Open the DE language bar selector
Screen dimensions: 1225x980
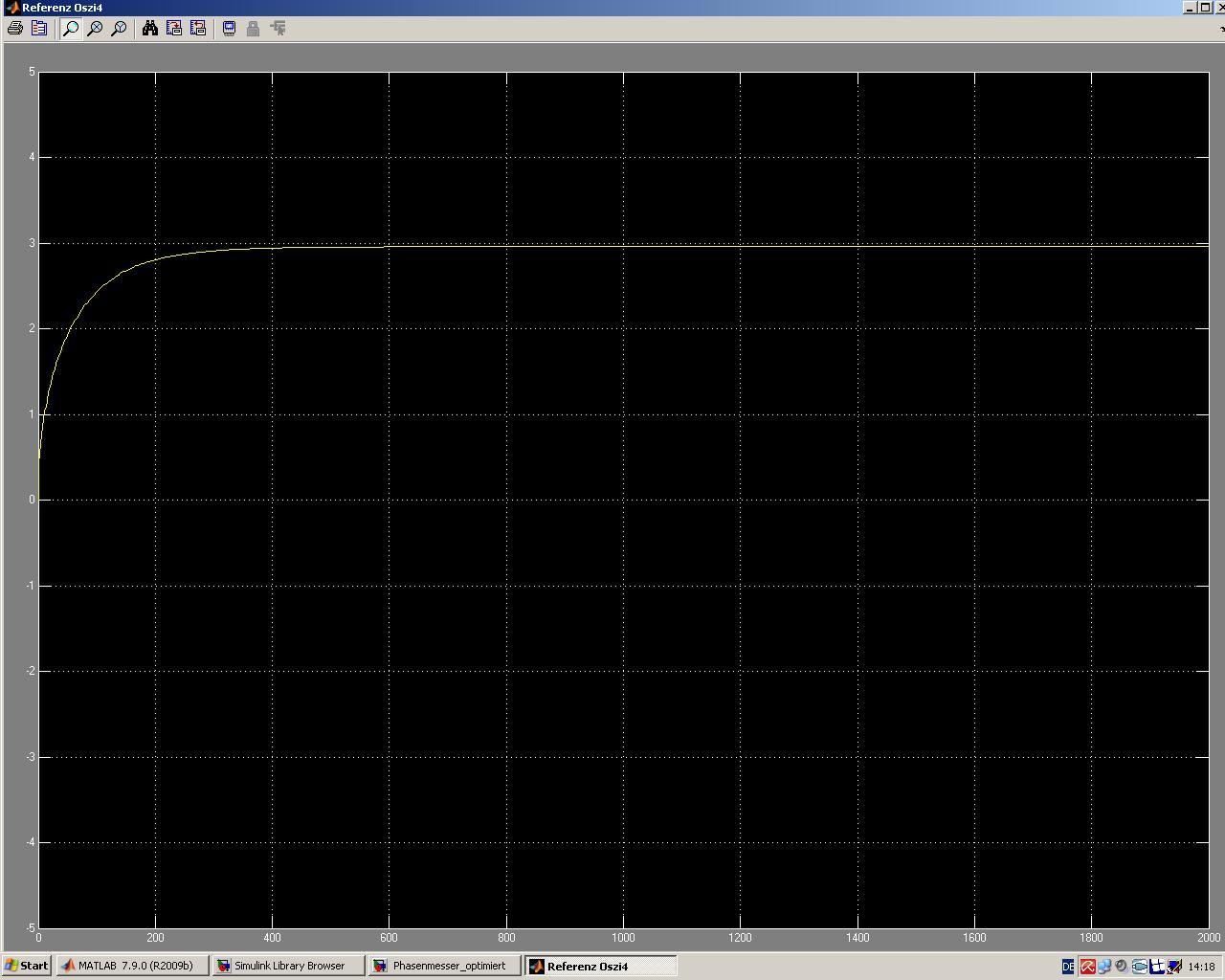tap(1068, 967)
